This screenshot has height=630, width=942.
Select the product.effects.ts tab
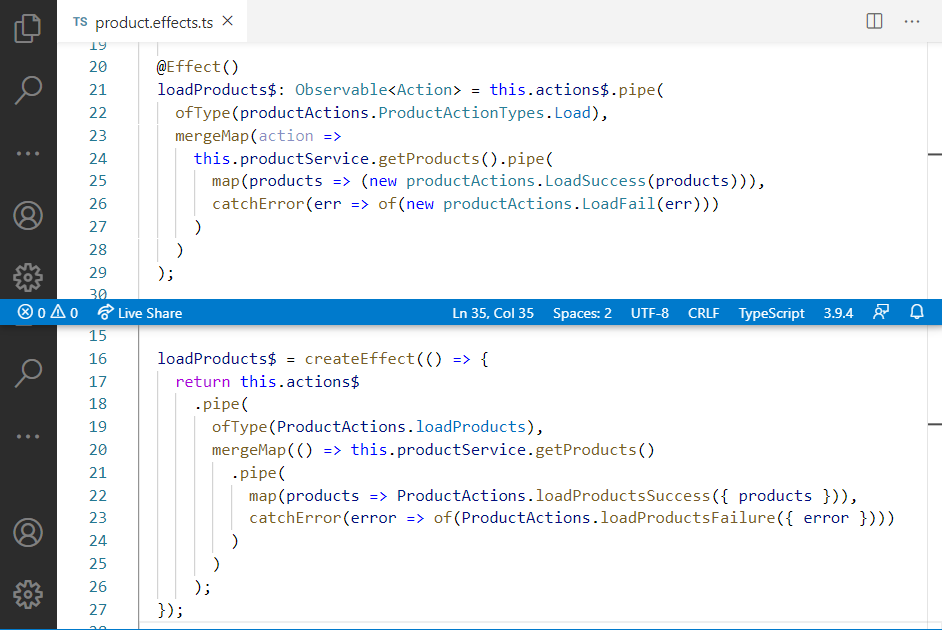click(151, 22)
